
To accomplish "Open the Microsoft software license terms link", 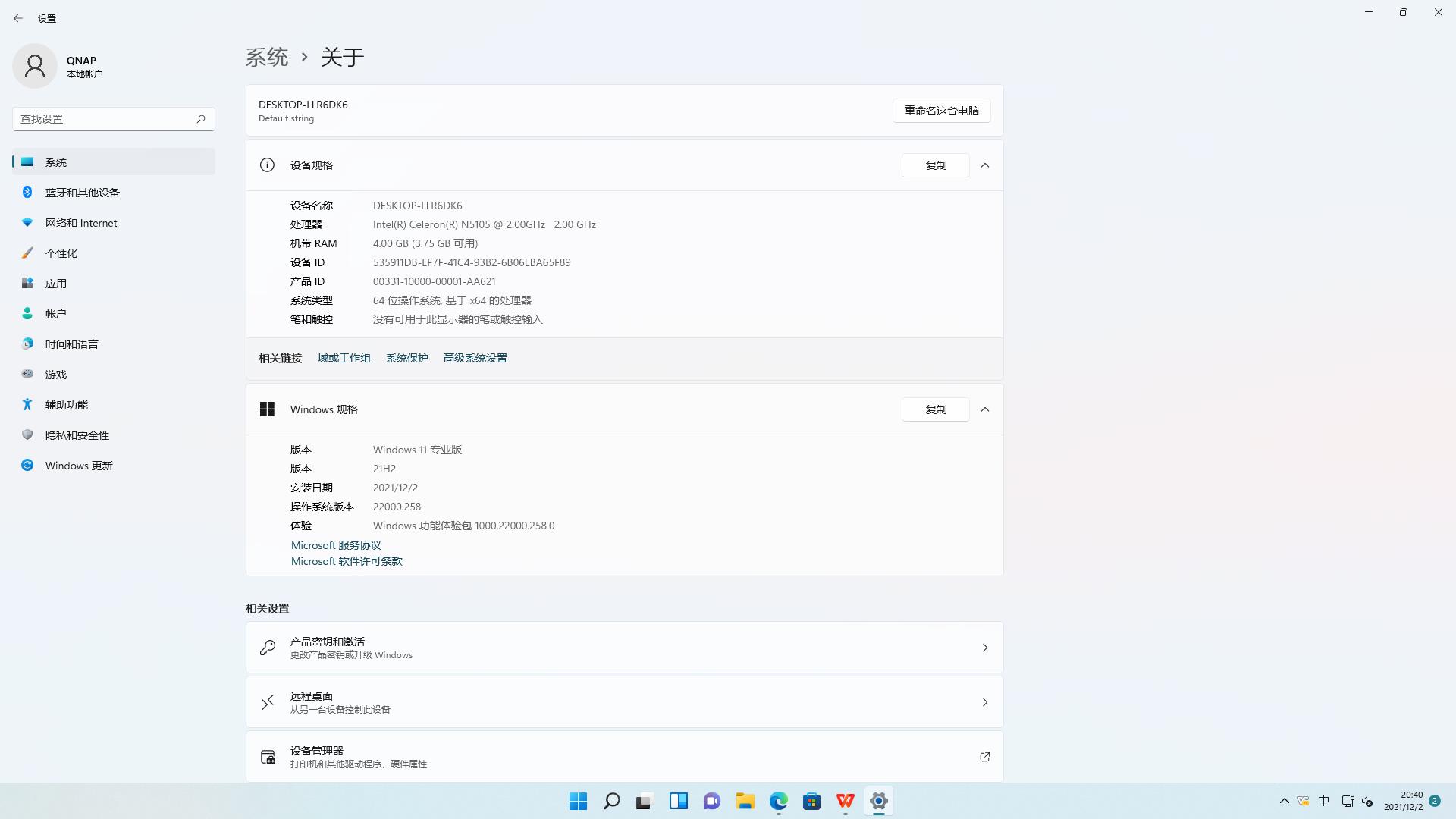I will pyautogui.click(x=347, y=561).
